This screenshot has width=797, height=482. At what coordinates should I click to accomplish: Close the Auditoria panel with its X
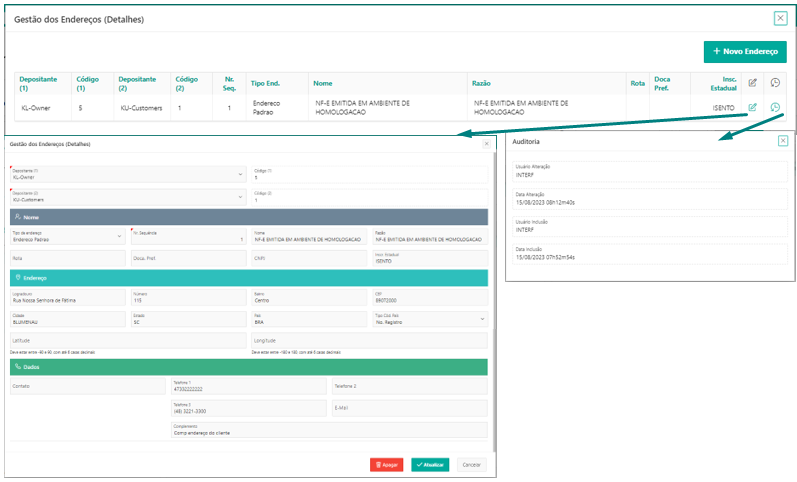pos(783,141)
